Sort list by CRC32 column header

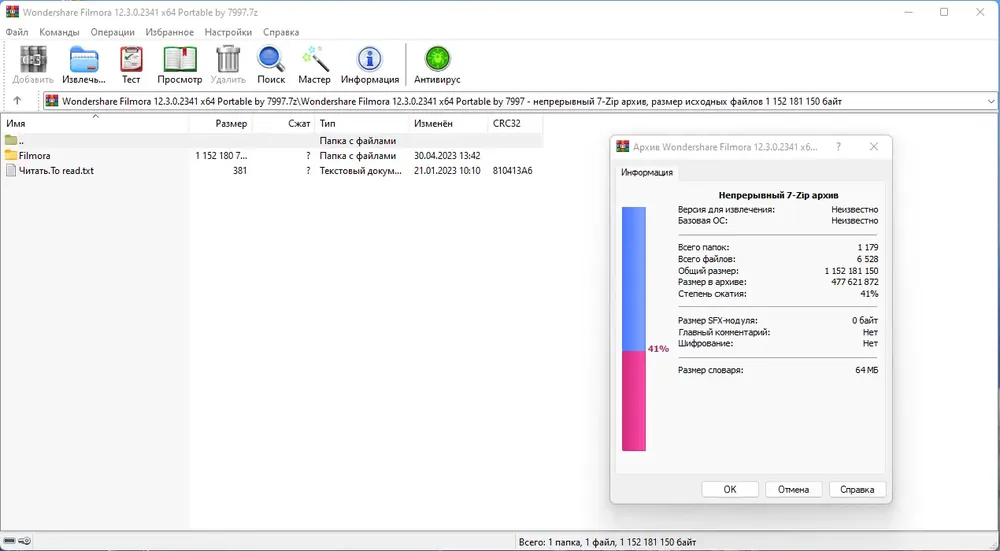(x=515, y=123)
